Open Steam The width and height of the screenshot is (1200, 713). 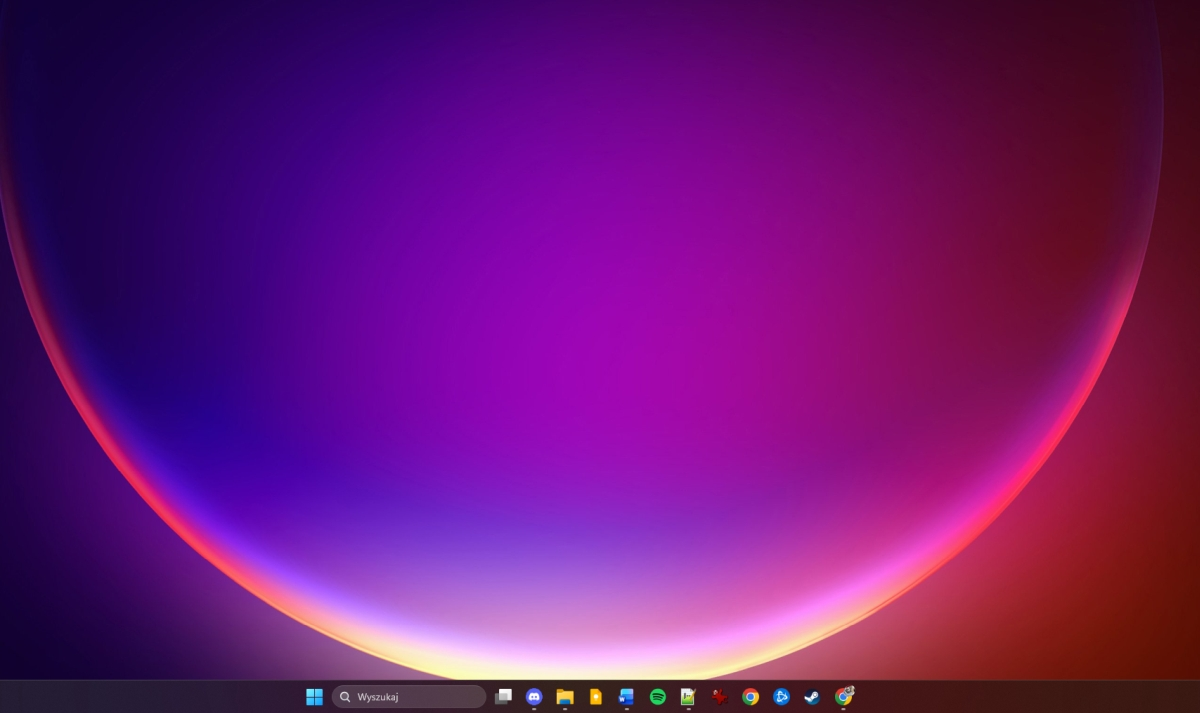pyautogui.click(x=810, y=695)
